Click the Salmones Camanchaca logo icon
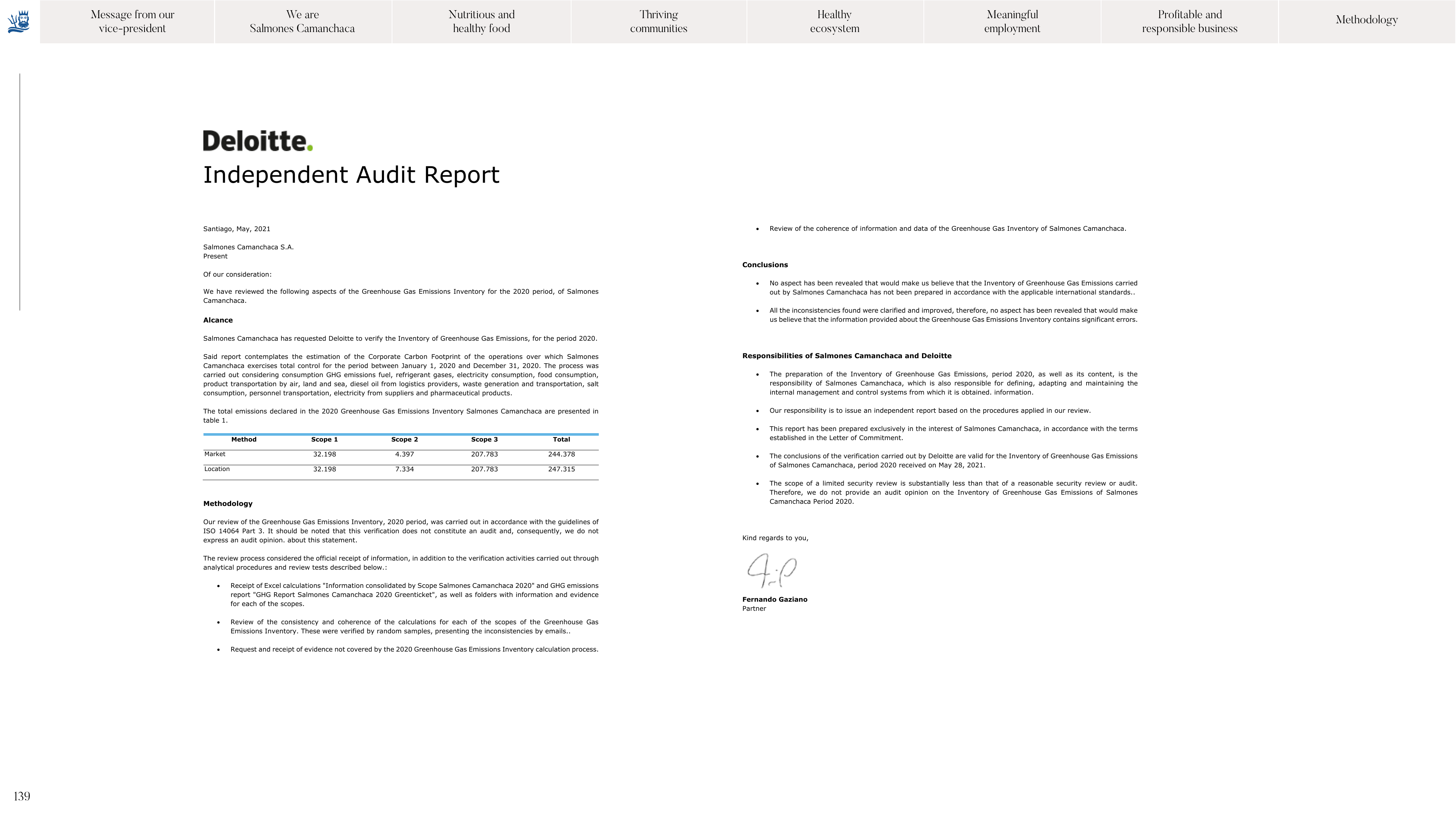Viewport: 1456px width, 819px height. (x=19, y=21)
